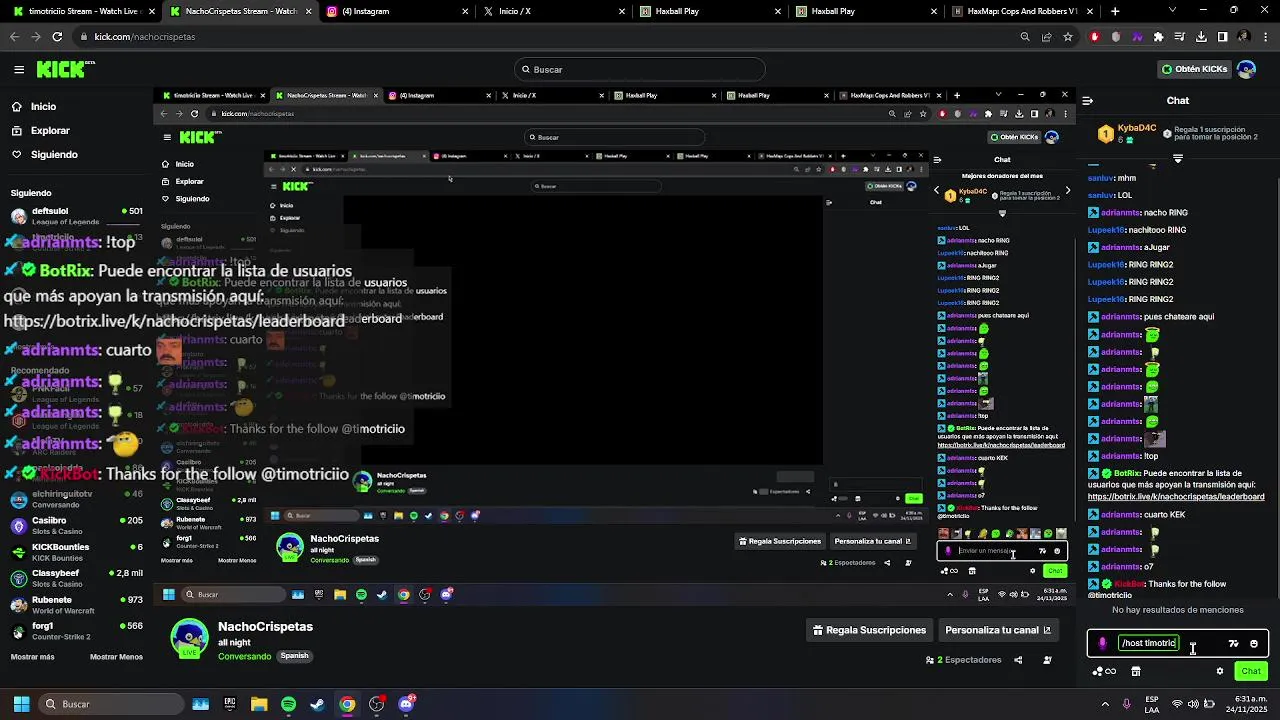This screenshot has height=720, width=1280.
Task: Open a new browser tab
Action: point(1116,11)
